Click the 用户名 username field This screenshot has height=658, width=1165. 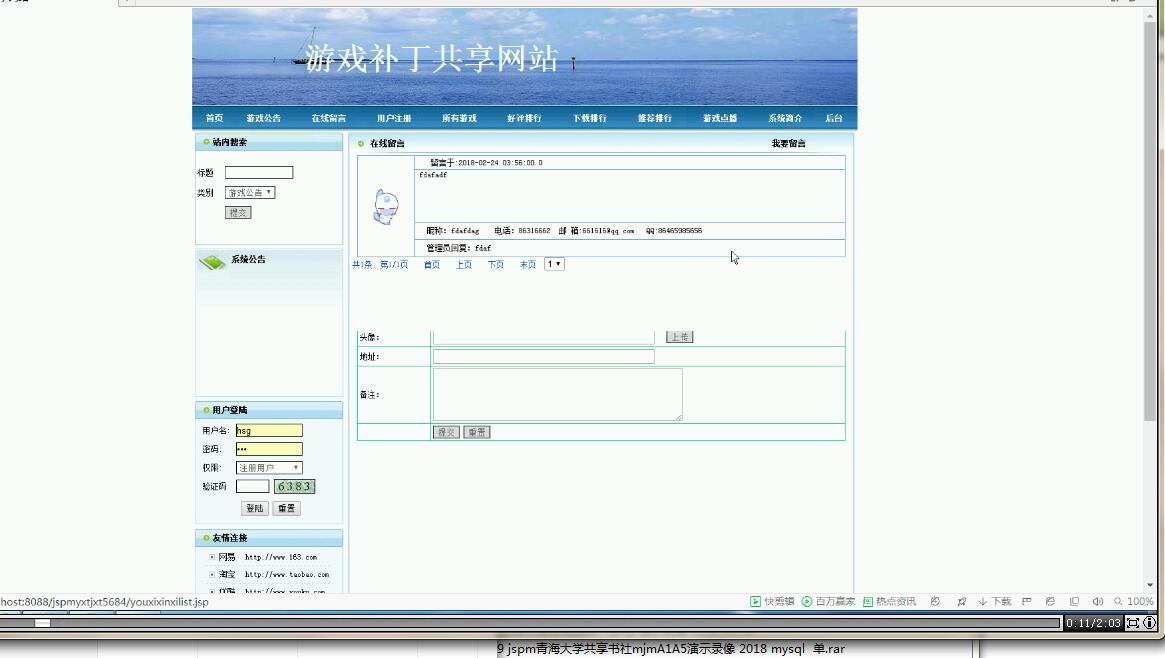coord(269,430)
